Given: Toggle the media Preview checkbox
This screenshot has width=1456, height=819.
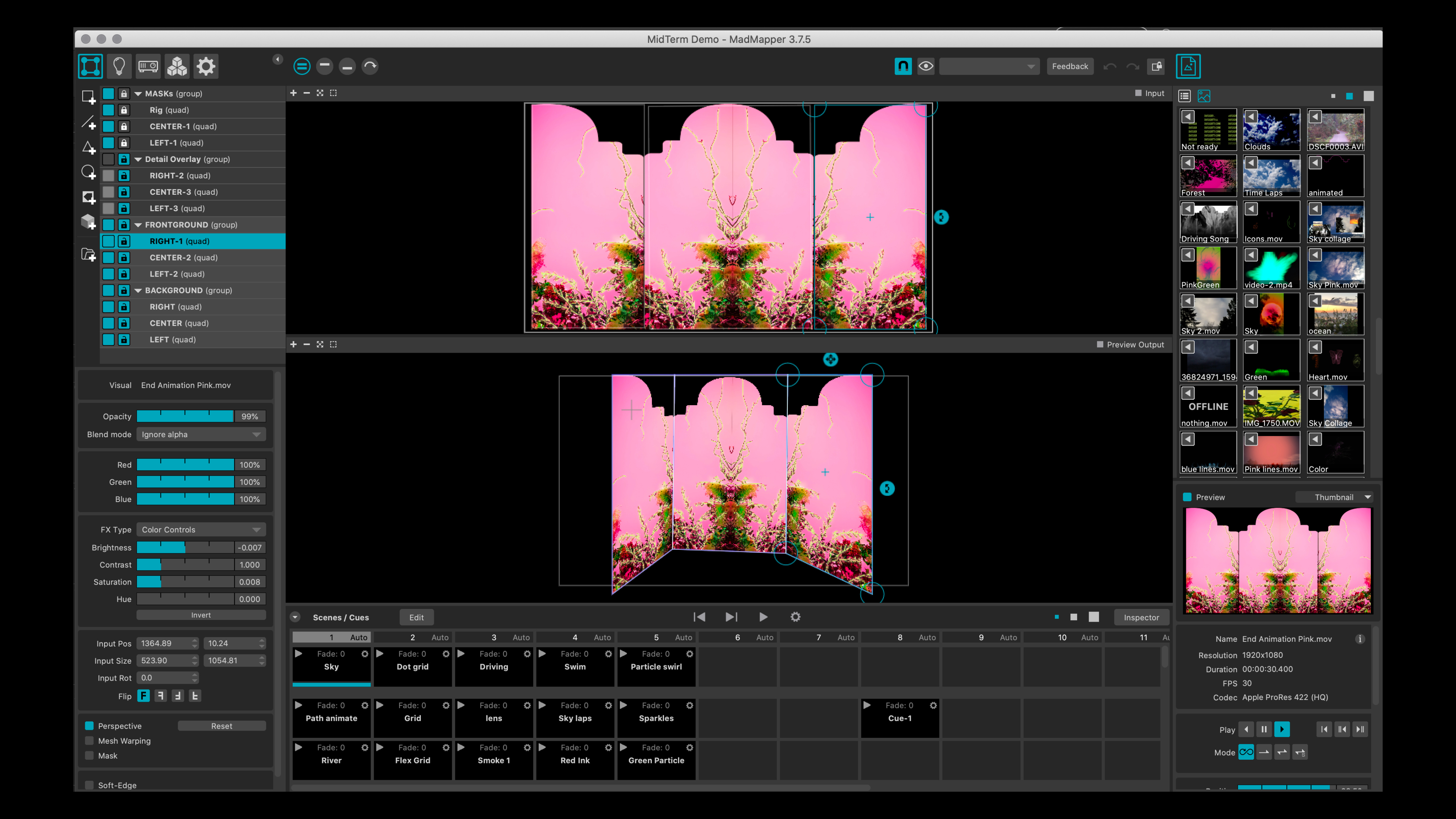Looking at the screenshot, I should click(1187, 497).
